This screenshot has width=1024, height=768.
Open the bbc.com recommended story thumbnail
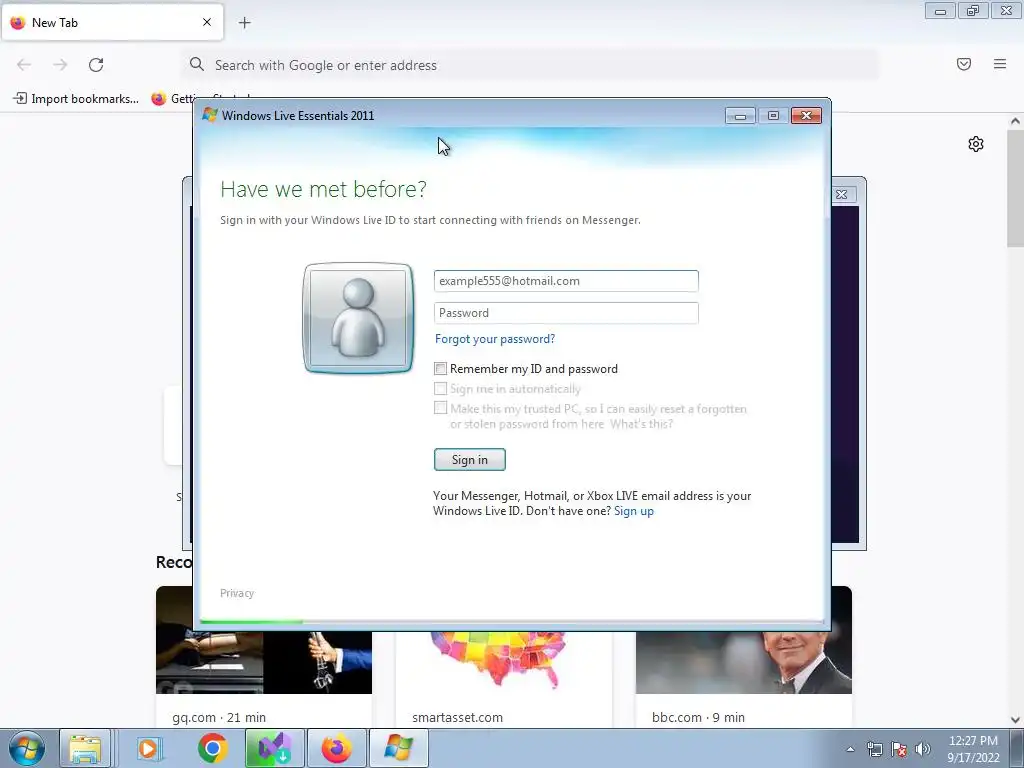(x=744, y=662)
